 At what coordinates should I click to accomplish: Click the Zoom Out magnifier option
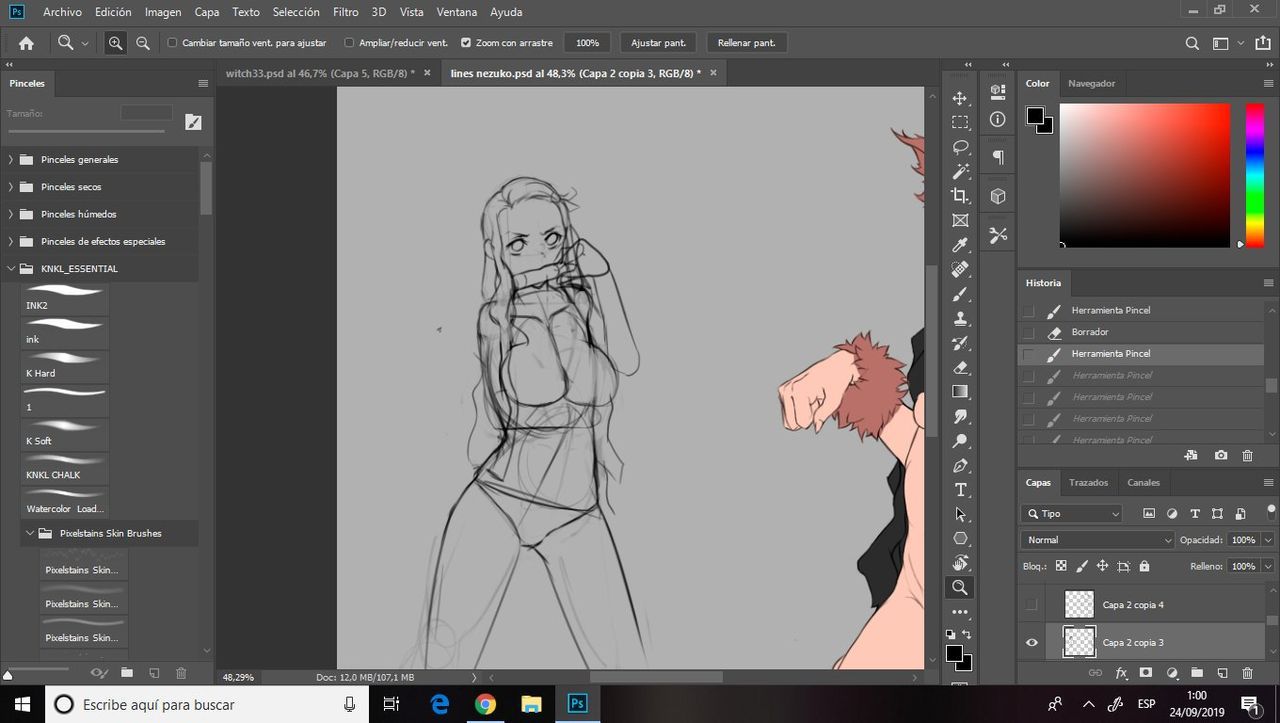click(x=143, y=43)
